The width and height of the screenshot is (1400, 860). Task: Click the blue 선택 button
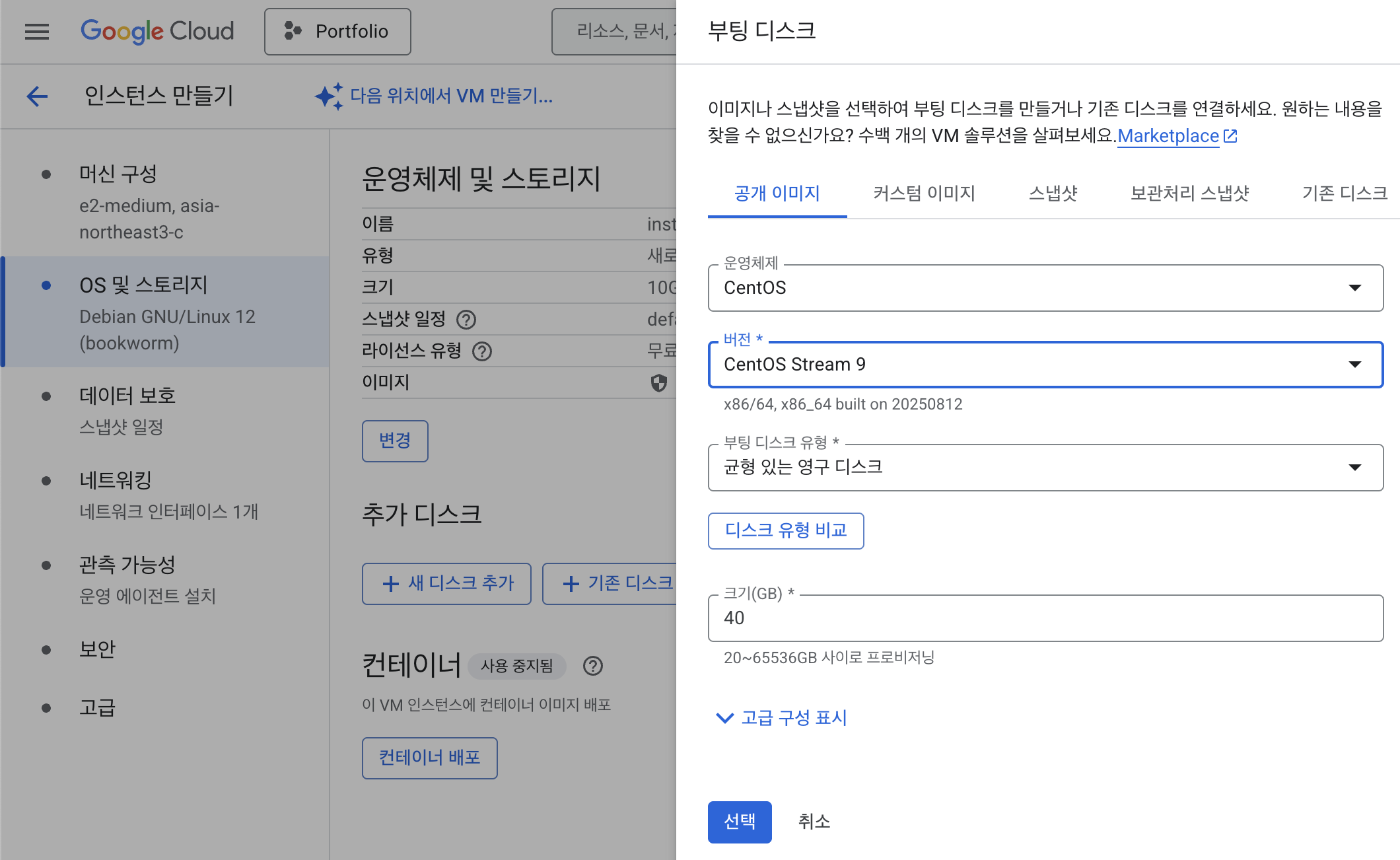740,822
